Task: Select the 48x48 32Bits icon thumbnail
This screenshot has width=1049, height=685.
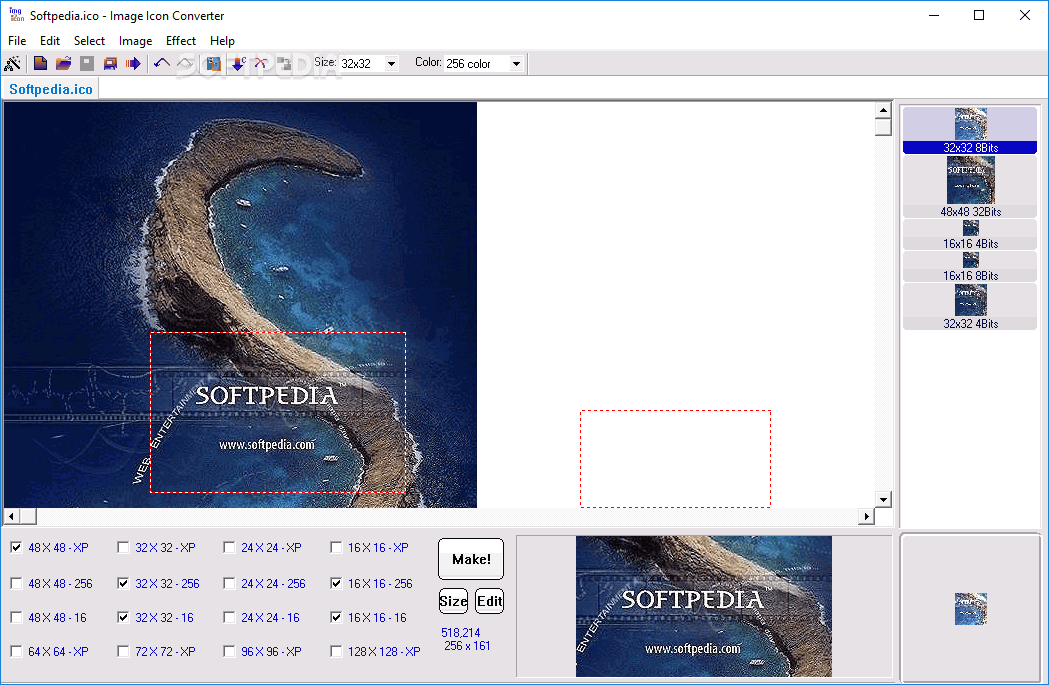Action: [970, 187]
